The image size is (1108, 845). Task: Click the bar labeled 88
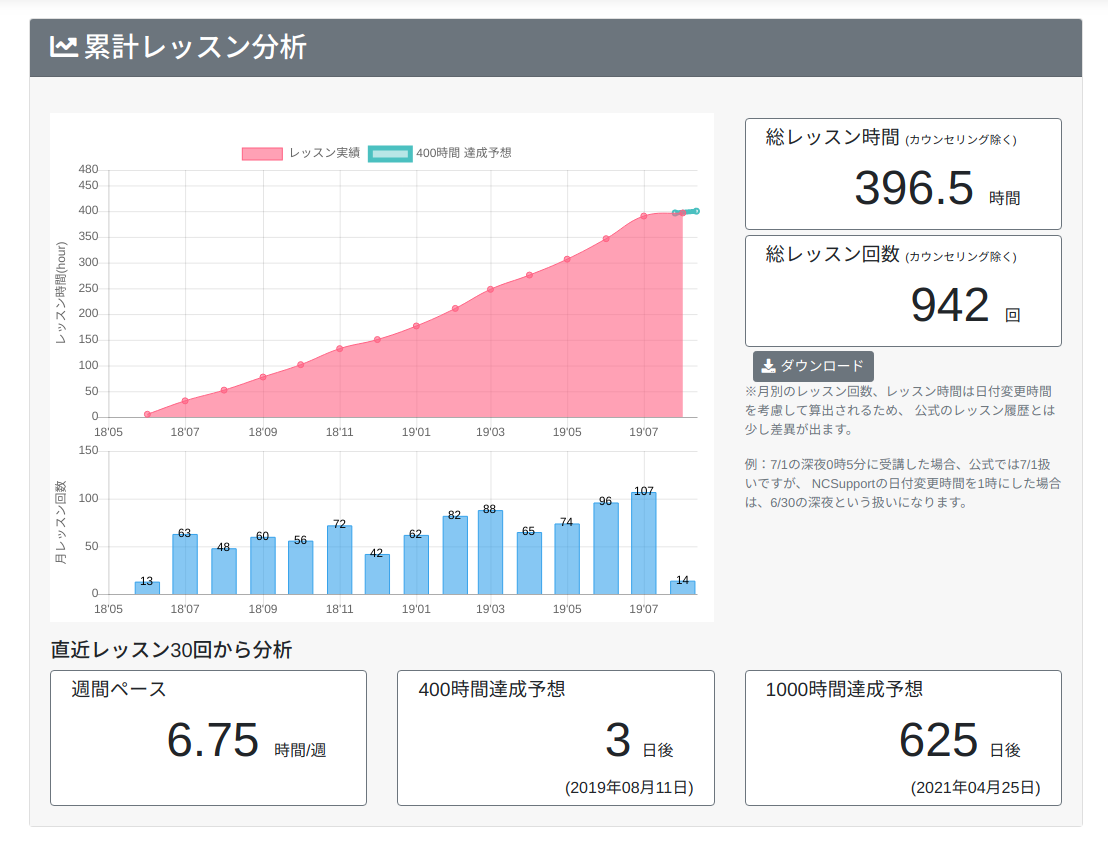[x=490, y=552]
